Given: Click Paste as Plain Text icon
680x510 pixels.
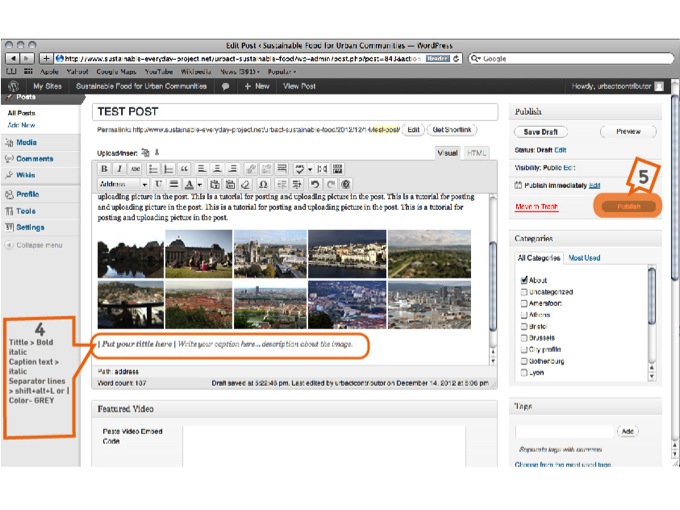Looking at the screenshot, I should pos(215,184).
